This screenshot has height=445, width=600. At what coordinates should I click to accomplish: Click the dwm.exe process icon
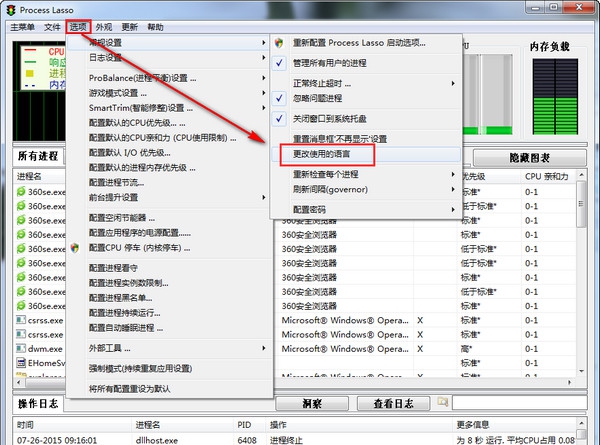pyautogui.click(x=21, y=348)
